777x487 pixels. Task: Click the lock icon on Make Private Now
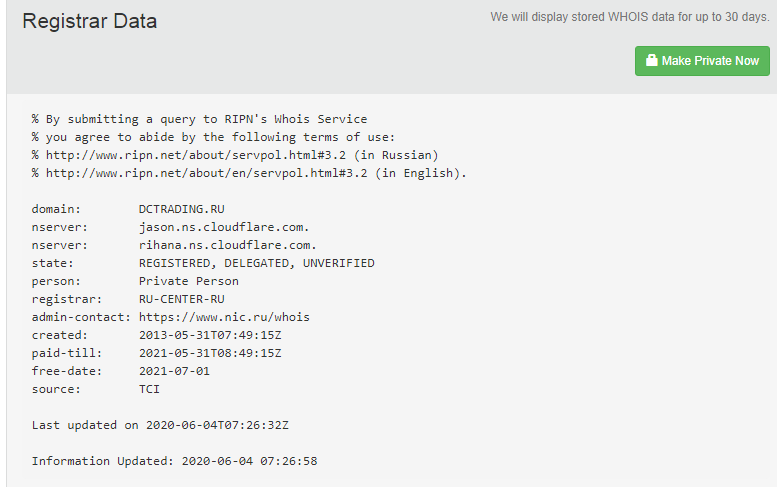(x=652, y=61)
